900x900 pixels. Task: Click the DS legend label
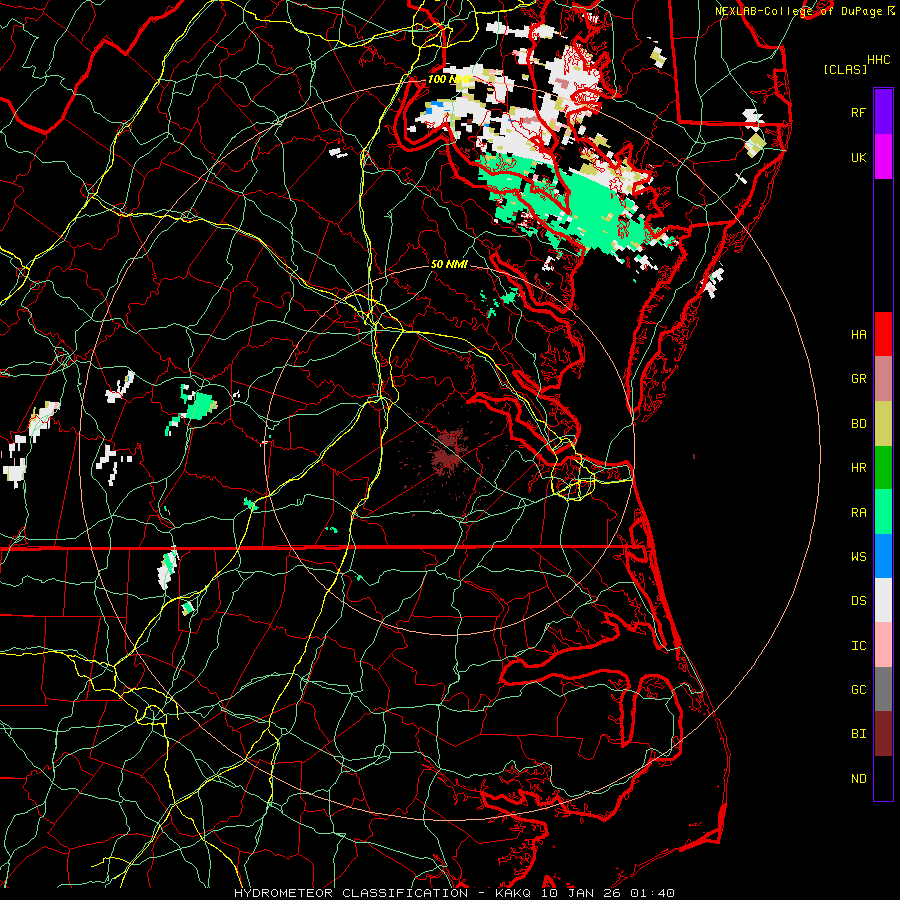pyautogui.click(x=858, y=601)
